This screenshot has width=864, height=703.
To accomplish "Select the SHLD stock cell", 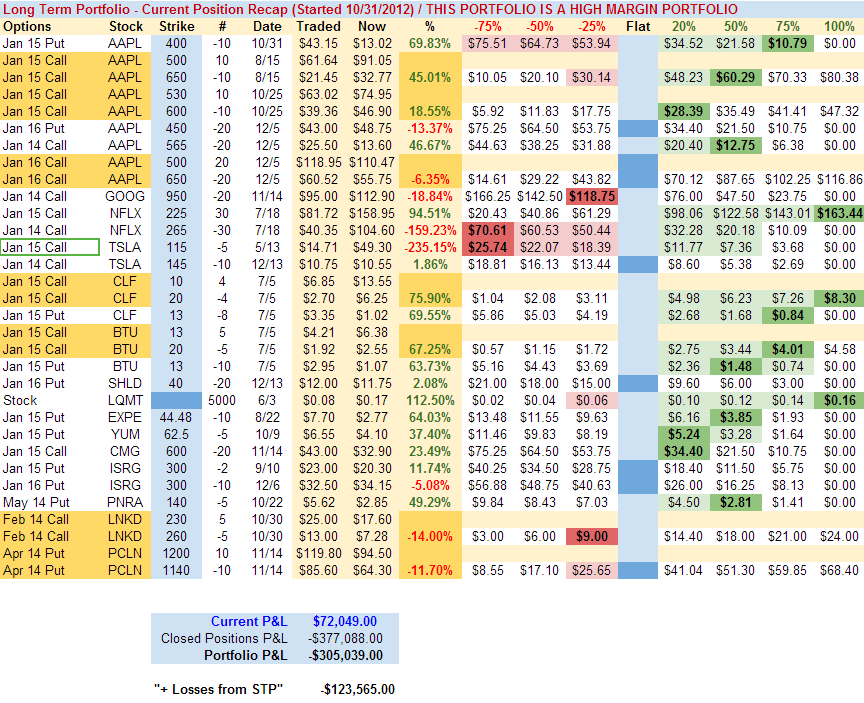I will [x=125, y=383].
